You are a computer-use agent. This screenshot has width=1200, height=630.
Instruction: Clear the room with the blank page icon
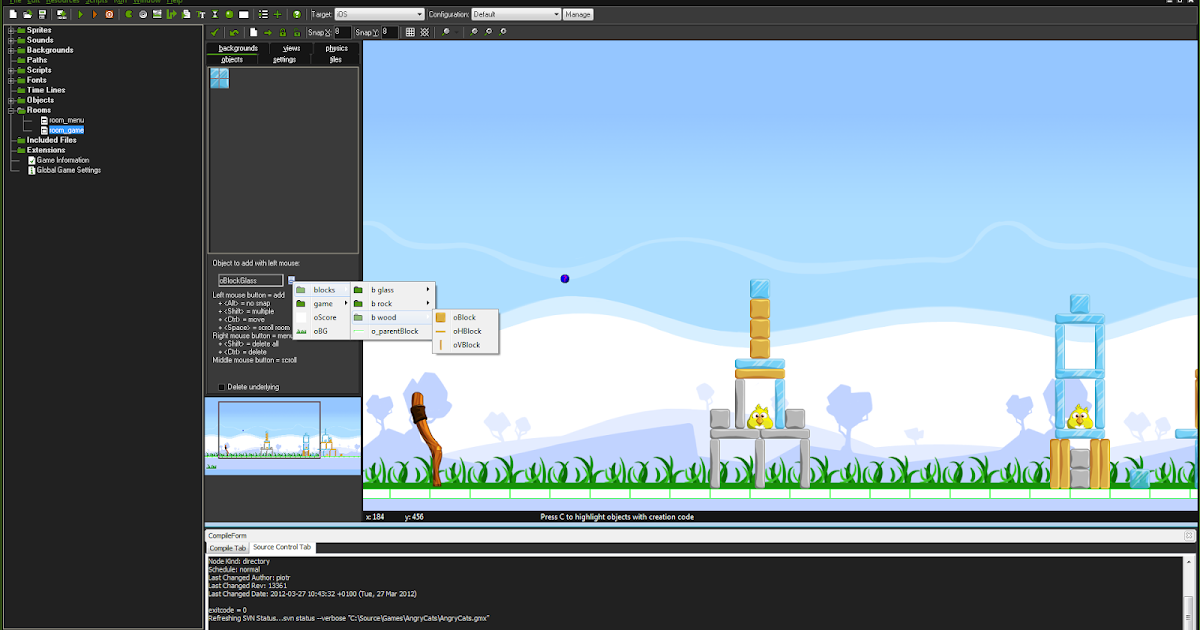click(x=254, y=33)
